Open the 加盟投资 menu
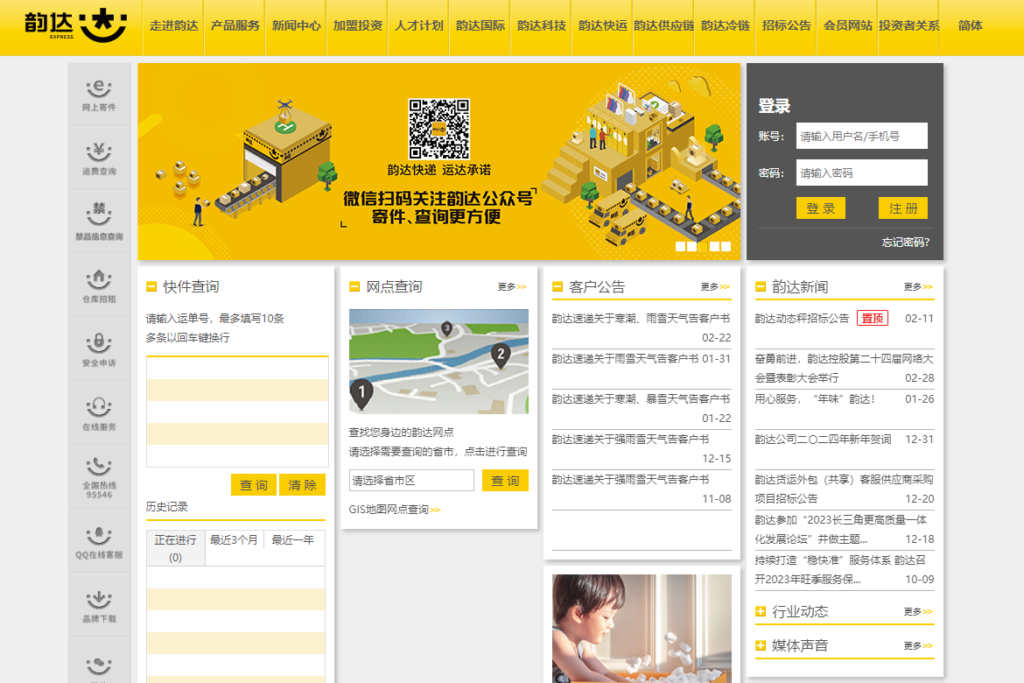Screen dimensions: 1024x683 click(357, 26)
